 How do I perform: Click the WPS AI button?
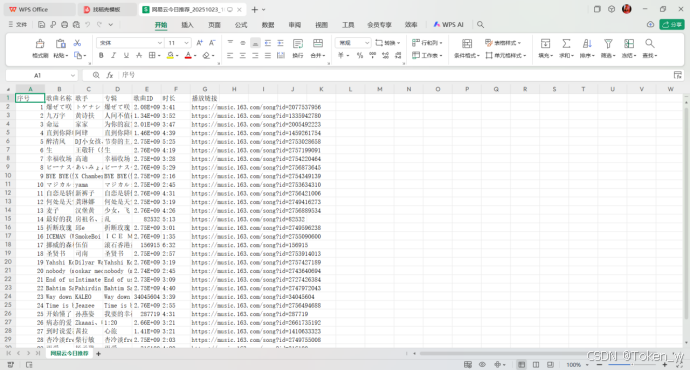point(448,25)
